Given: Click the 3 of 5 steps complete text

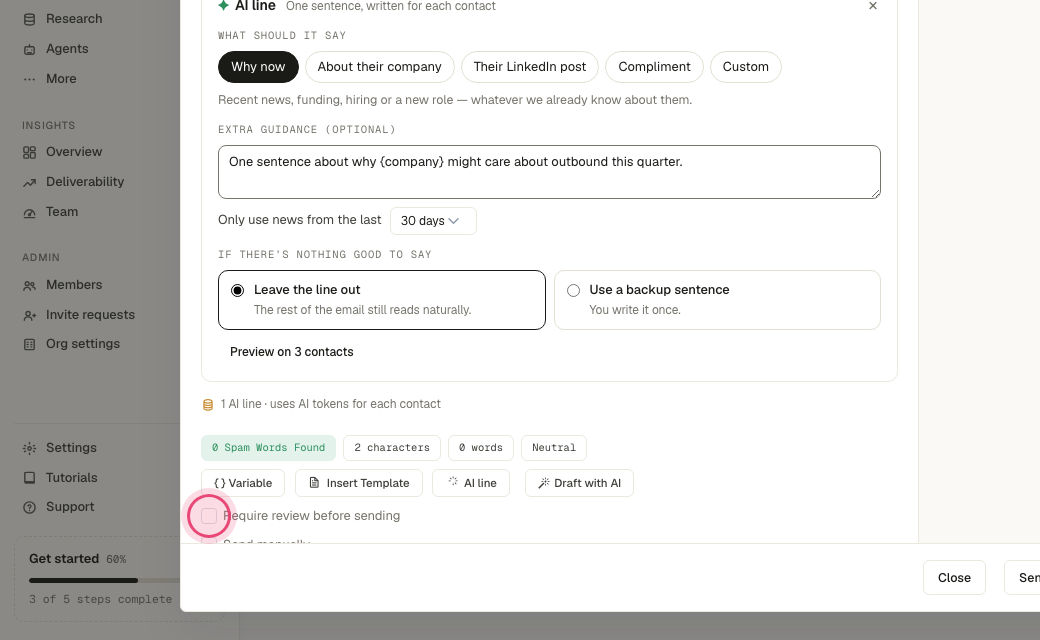Looking at the screenshot, I should (x=100, y=599).
